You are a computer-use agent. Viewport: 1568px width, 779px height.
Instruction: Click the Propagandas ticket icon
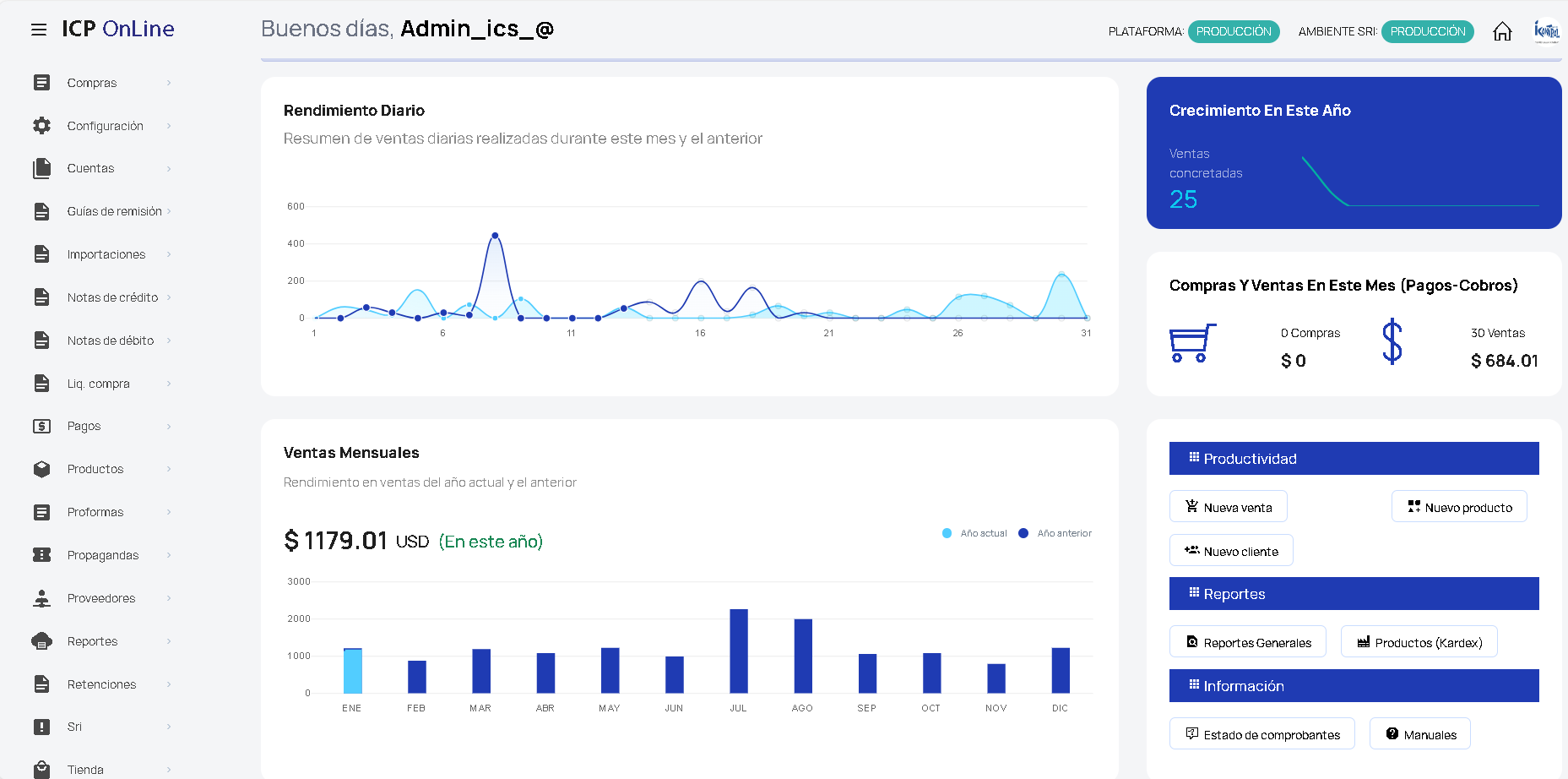point(41,555)
